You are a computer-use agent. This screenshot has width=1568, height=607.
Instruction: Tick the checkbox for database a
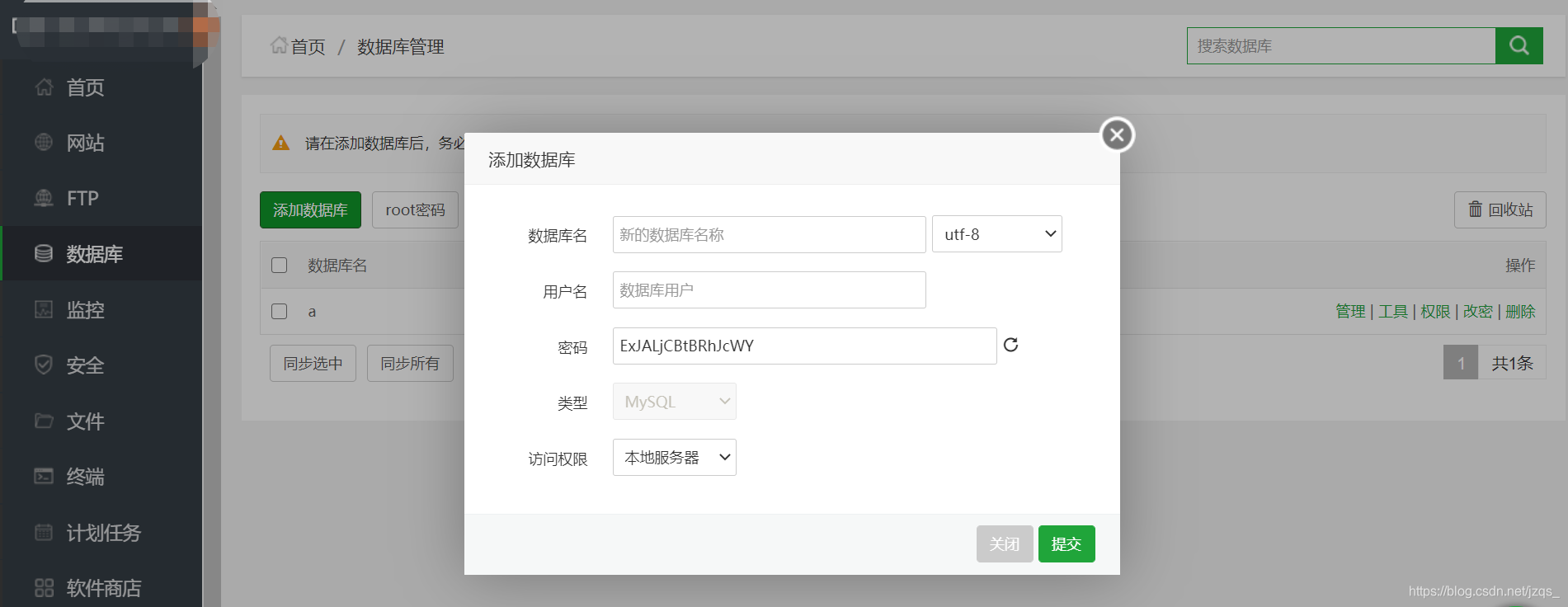[280, 311]
